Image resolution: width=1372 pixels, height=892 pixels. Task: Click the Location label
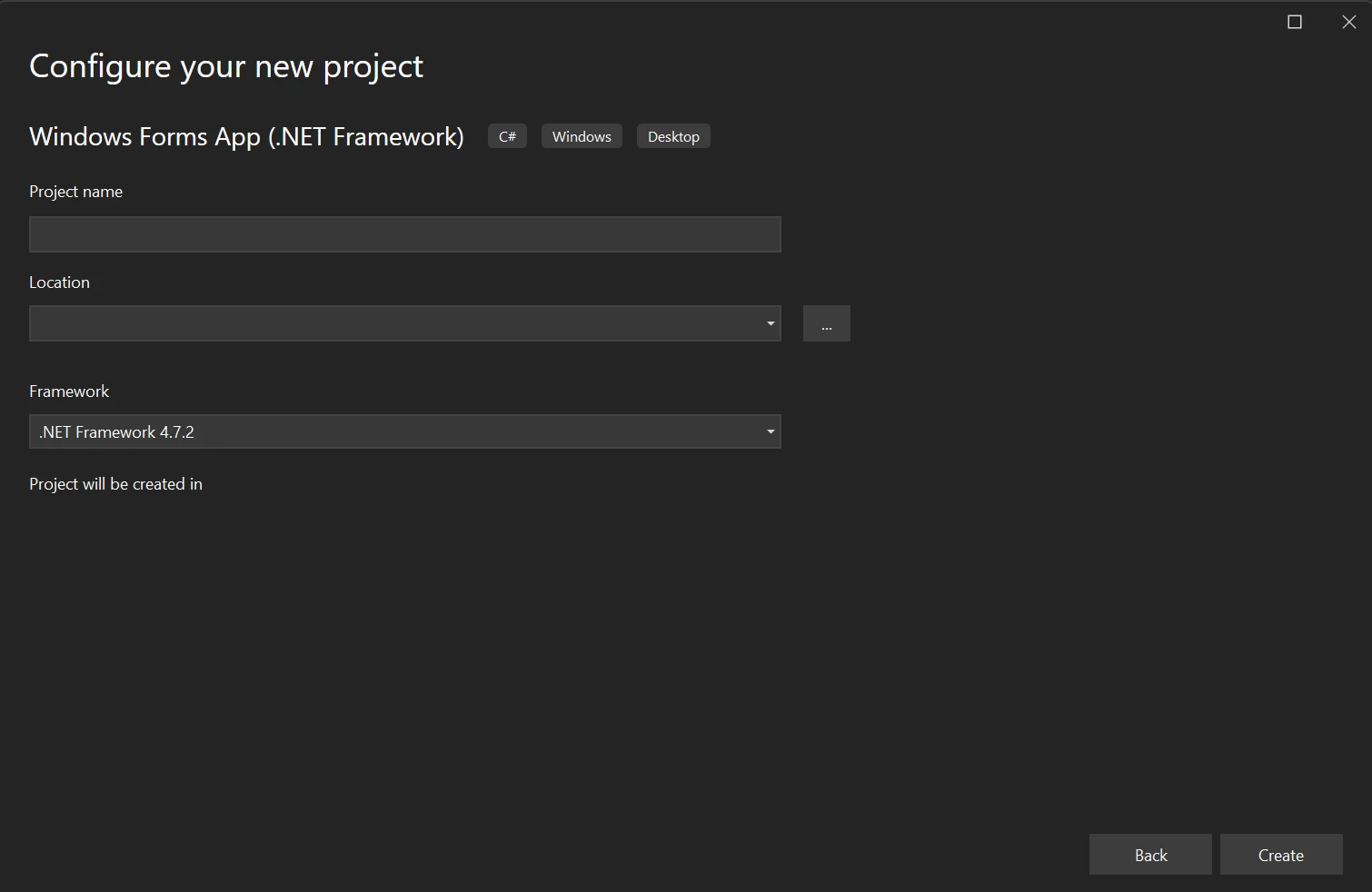[59, 282]
